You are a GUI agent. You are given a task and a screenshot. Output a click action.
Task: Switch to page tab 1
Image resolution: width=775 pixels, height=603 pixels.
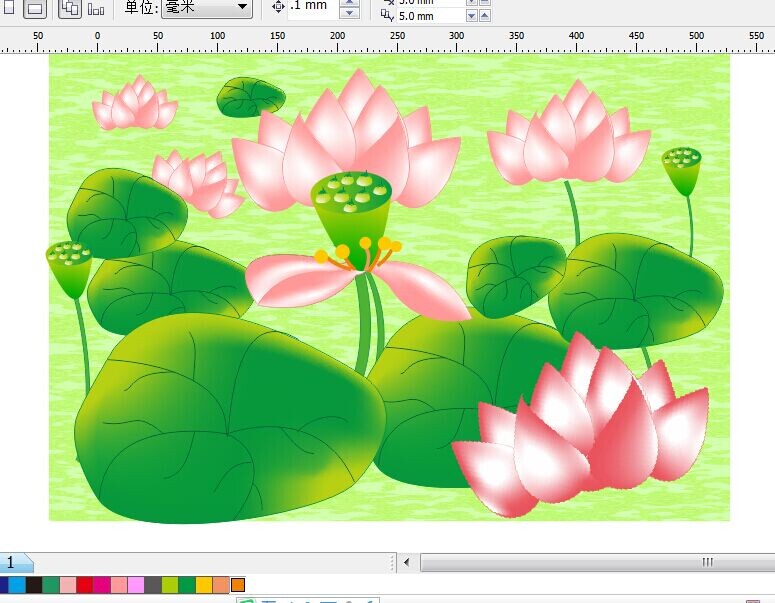(x=14, y=563)
